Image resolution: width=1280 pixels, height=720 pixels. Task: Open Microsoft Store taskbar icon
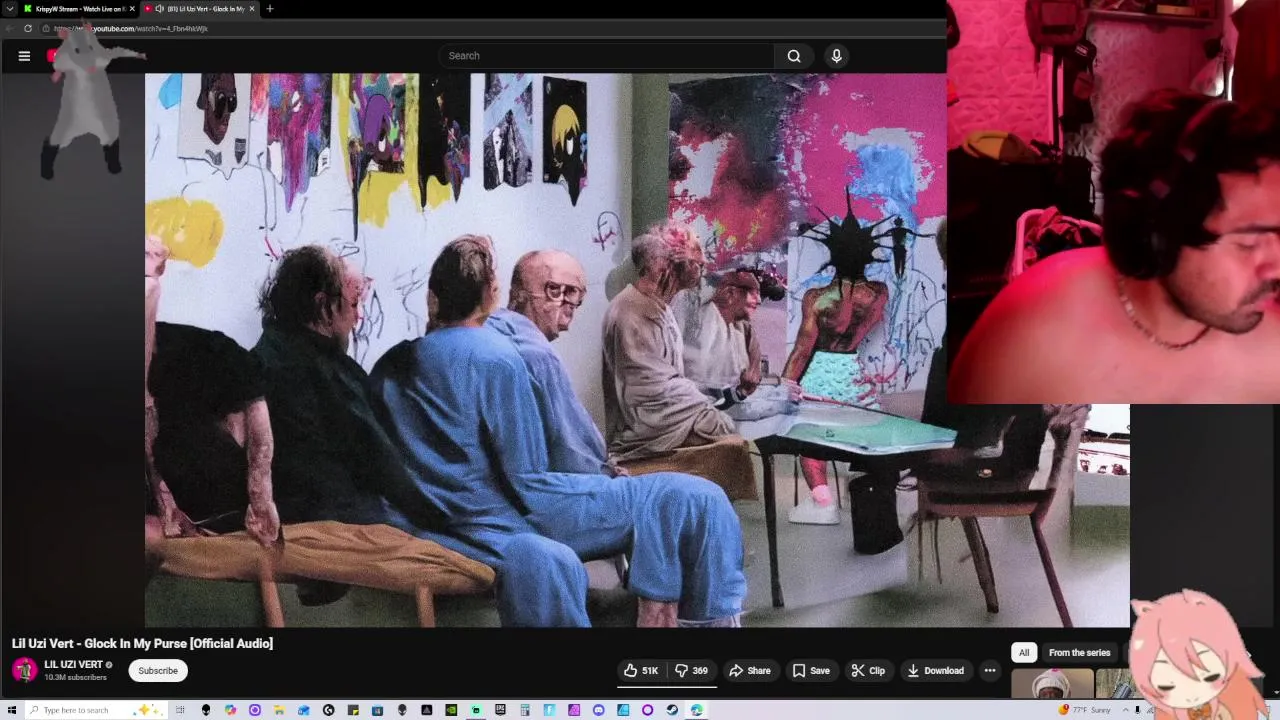377,710
